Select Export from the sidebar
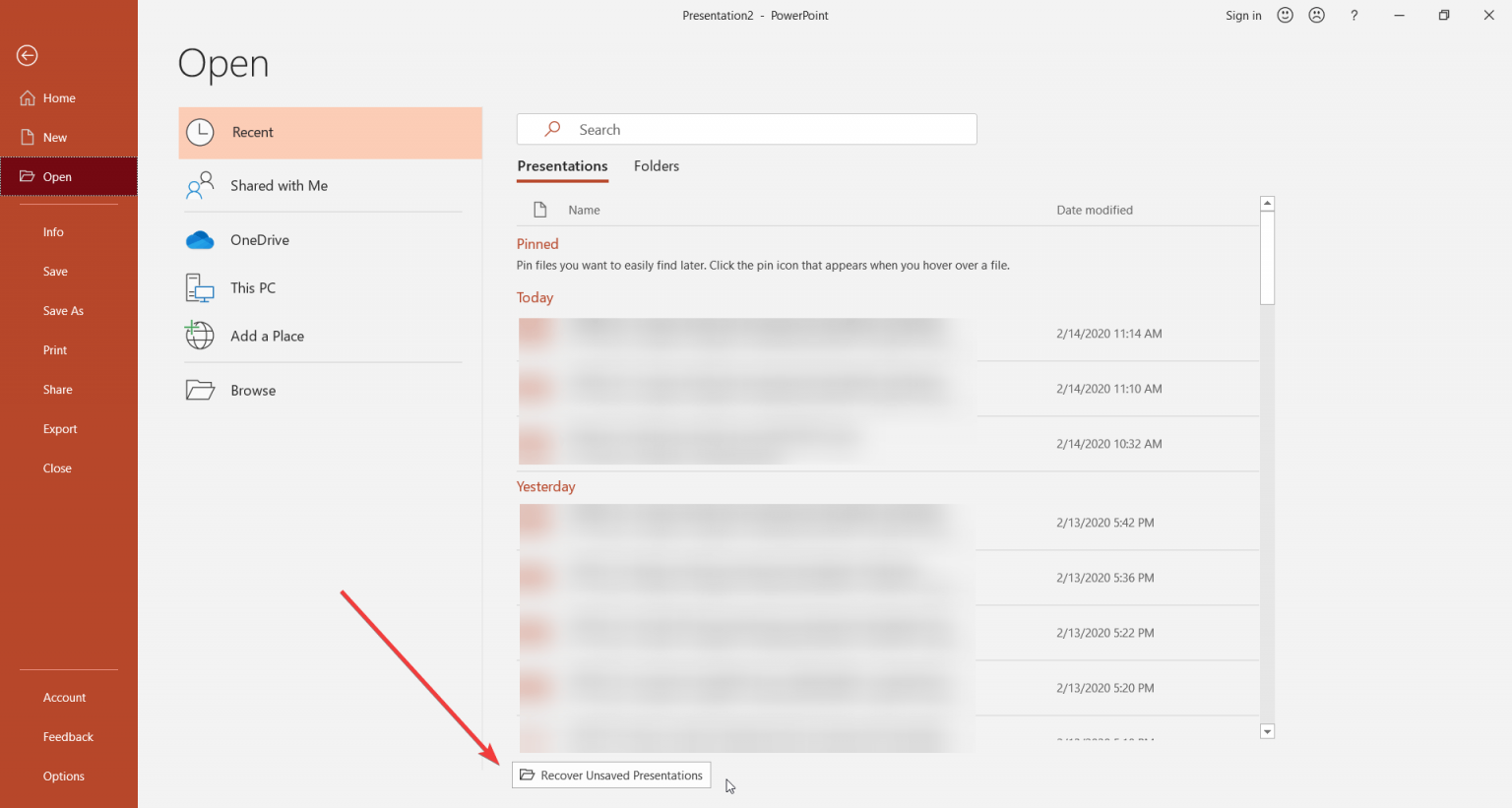Image resolution: width=1512 pixels, height=808 pixels. [59, 428]
